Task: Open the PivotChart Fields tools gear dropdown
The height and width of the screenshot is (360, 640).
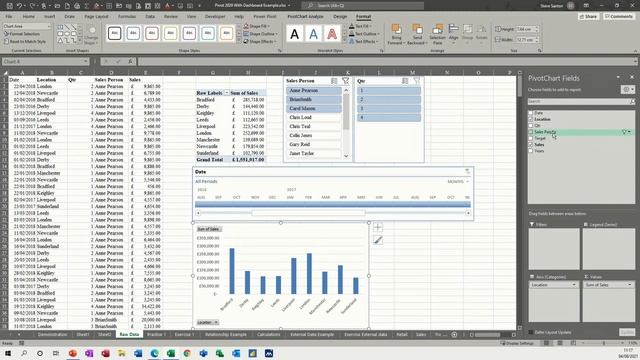Action: click(627, 89)
